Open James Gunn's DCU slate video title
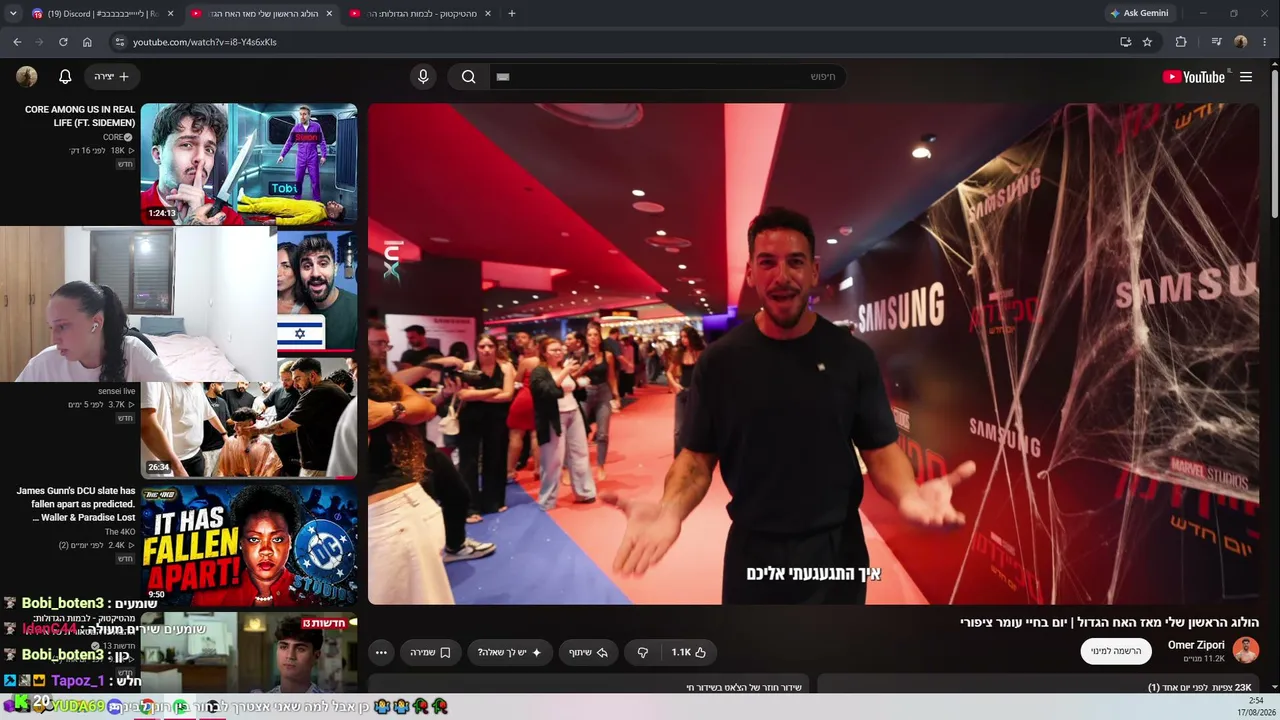 (75, 504)
